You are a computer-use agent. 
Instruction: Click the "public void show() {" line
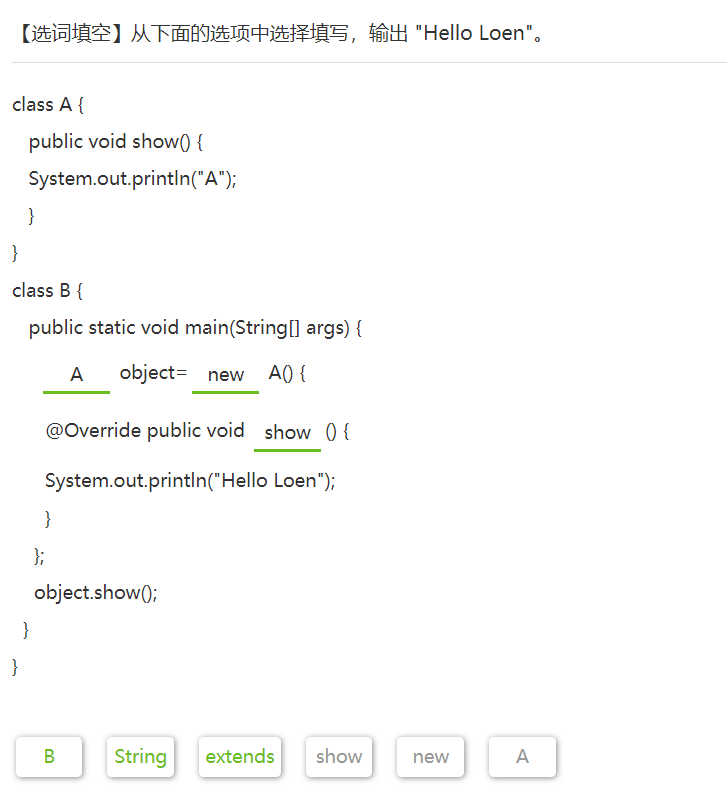(116, 141)
